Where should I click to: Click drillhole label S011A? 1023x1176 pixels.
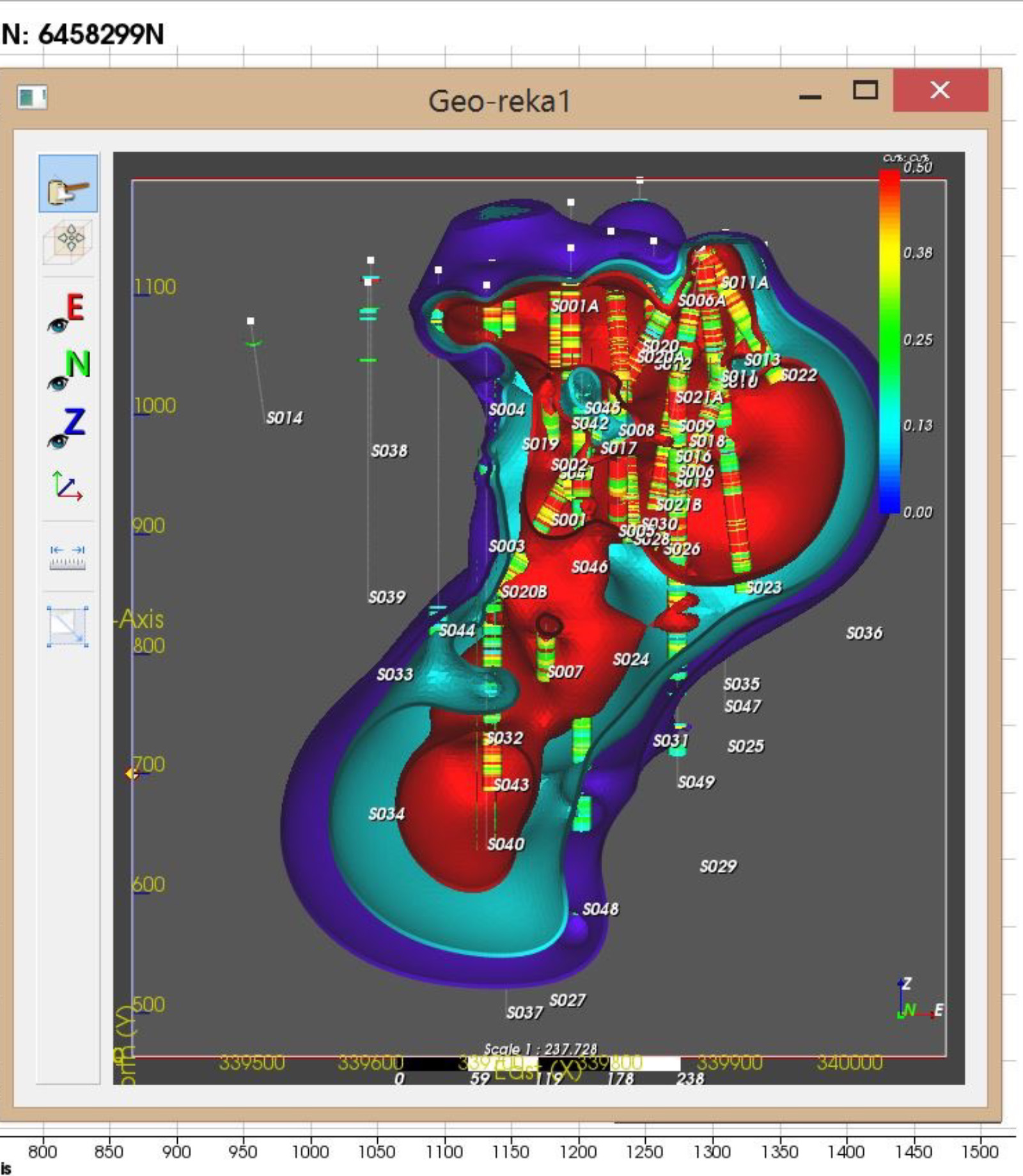click(744, 282)
